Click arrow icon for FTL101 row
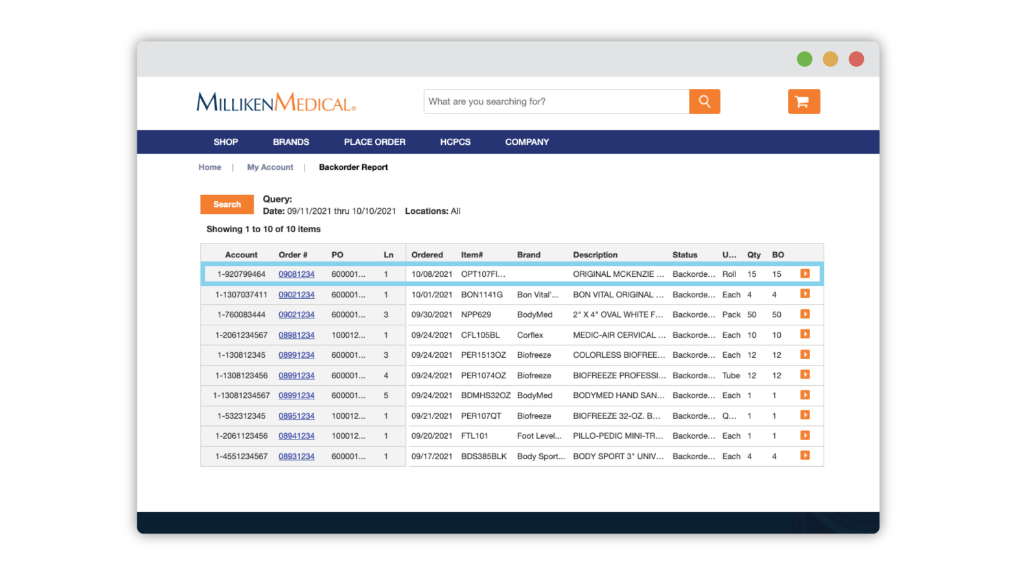This screenshot has width=1016, height=575. (805, 436)
